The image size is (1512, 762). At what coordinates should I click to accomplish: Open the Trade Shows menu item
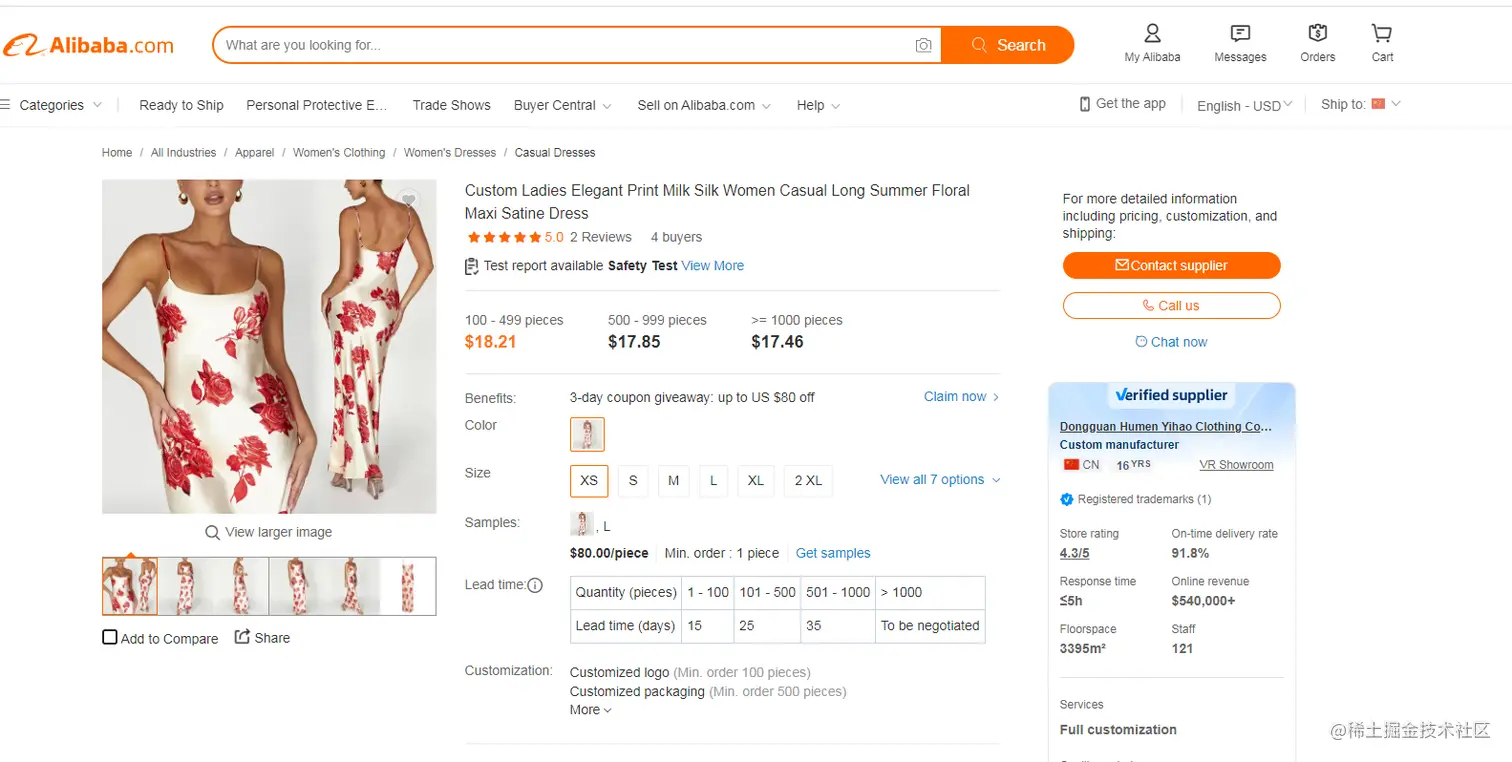coord(451,105)
